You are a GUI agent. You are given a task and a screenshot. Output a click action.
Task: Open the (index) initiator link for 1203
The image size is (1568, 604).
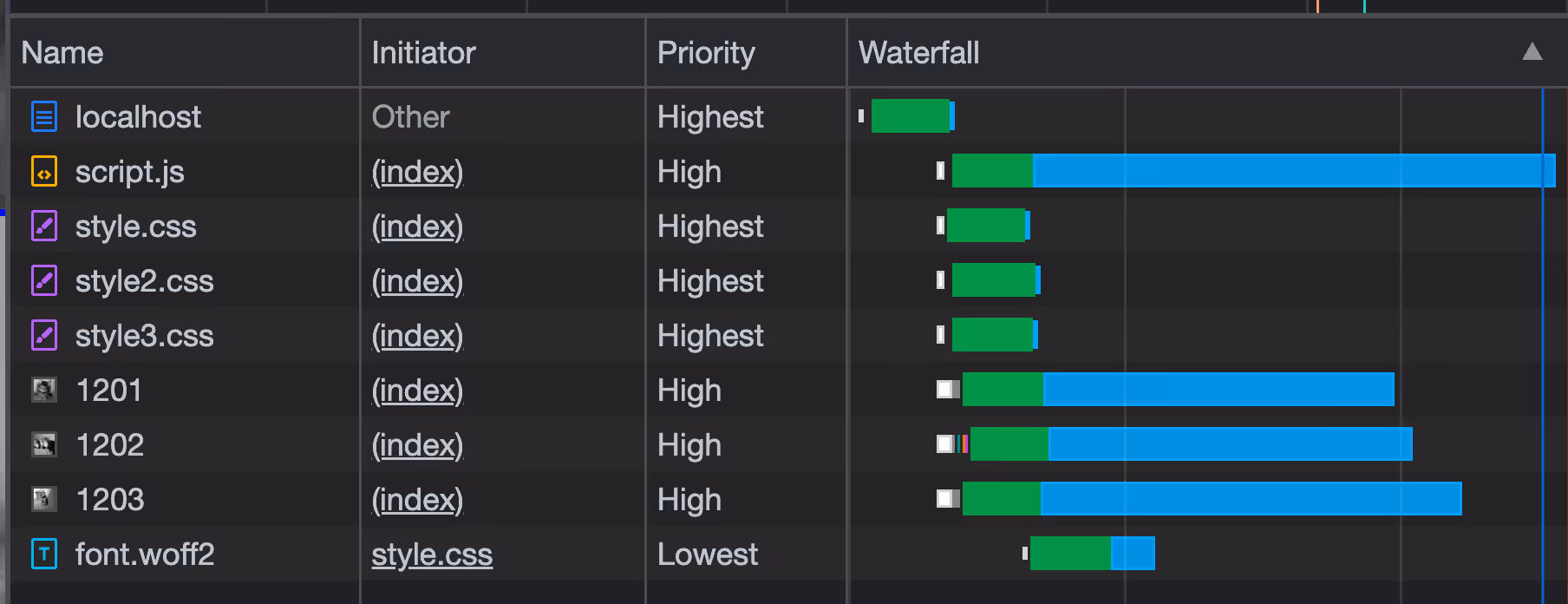(417, 500)
